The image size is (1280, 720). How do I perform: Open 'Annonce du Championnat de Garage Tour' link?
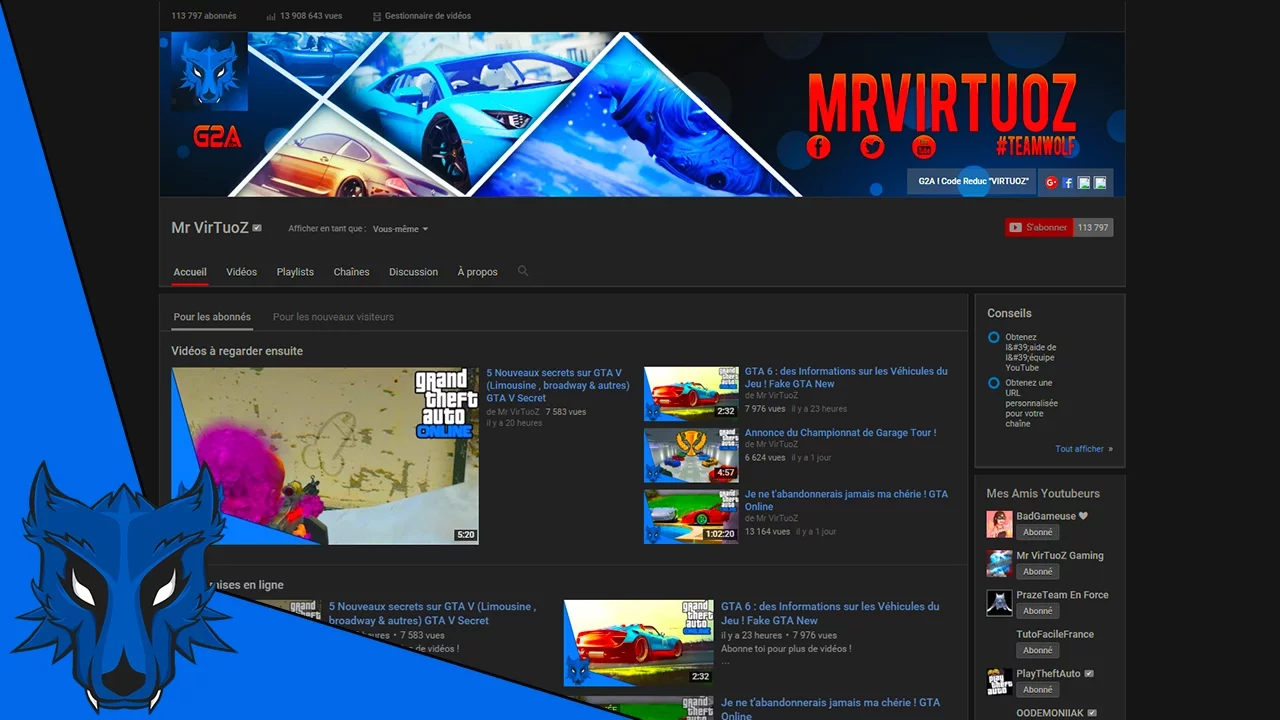tap(840, 433)
